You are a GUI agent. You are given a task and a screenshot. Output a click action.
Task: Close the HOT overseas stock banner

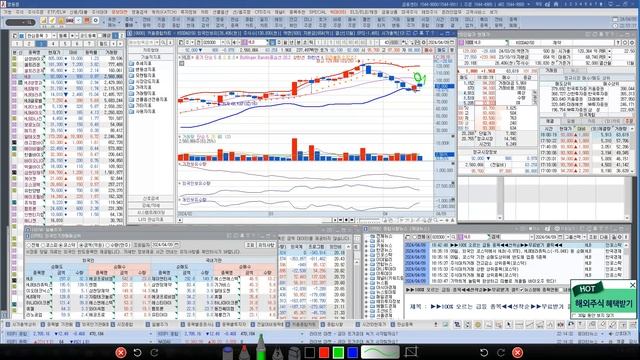633,285
